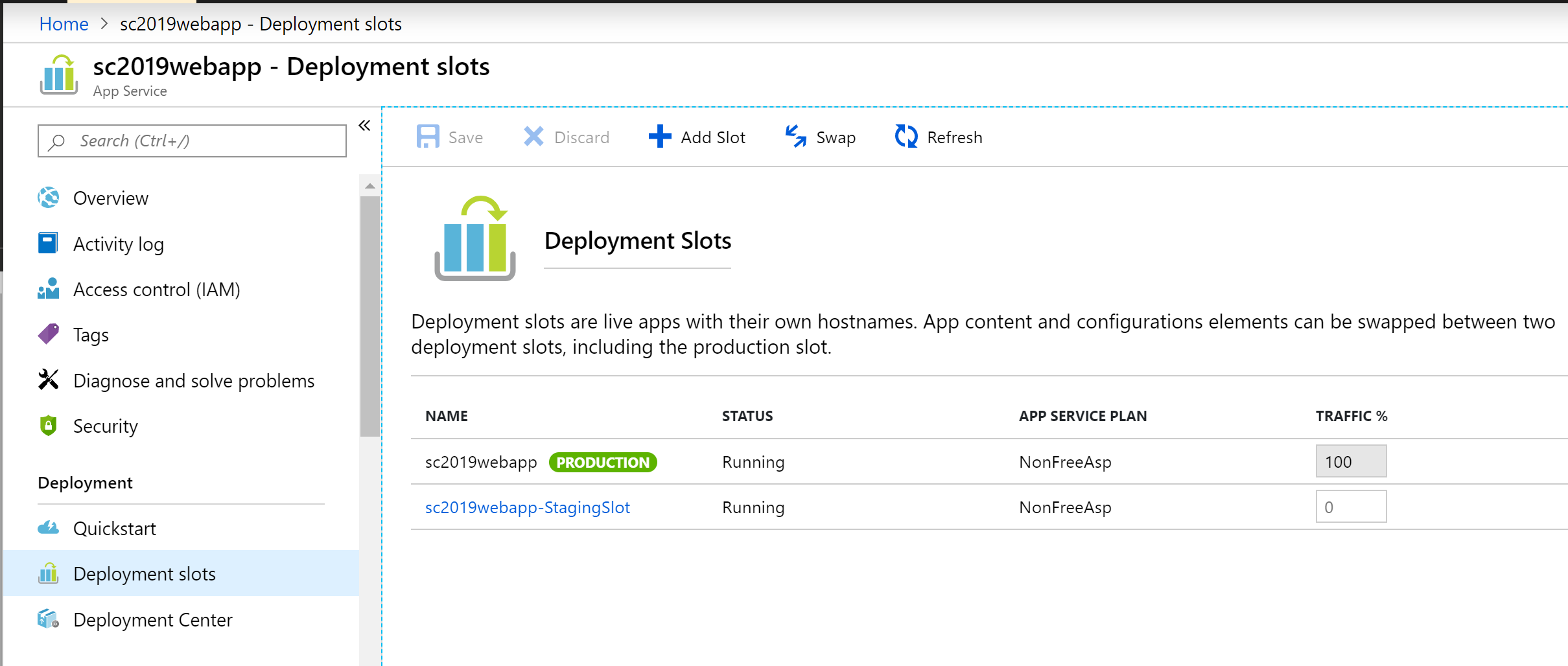This screenshot has height=666, width=1568.
Task: Click the Diagnose wrench icon
Action: (x=49, y=380)
